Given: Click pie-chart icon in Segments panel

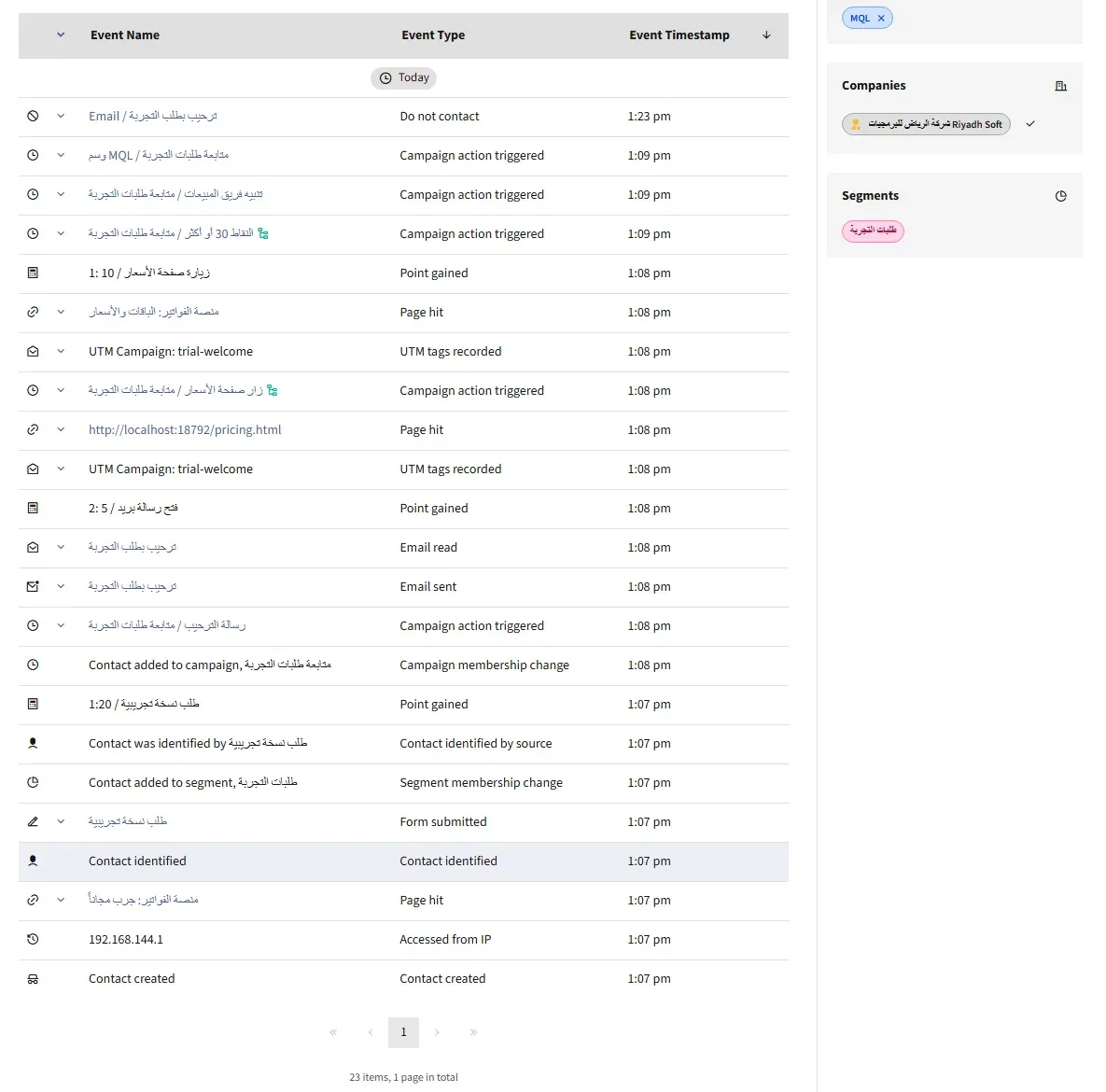Looking at the screenshot, I should pyautogui.click(x=1061, y=196).
